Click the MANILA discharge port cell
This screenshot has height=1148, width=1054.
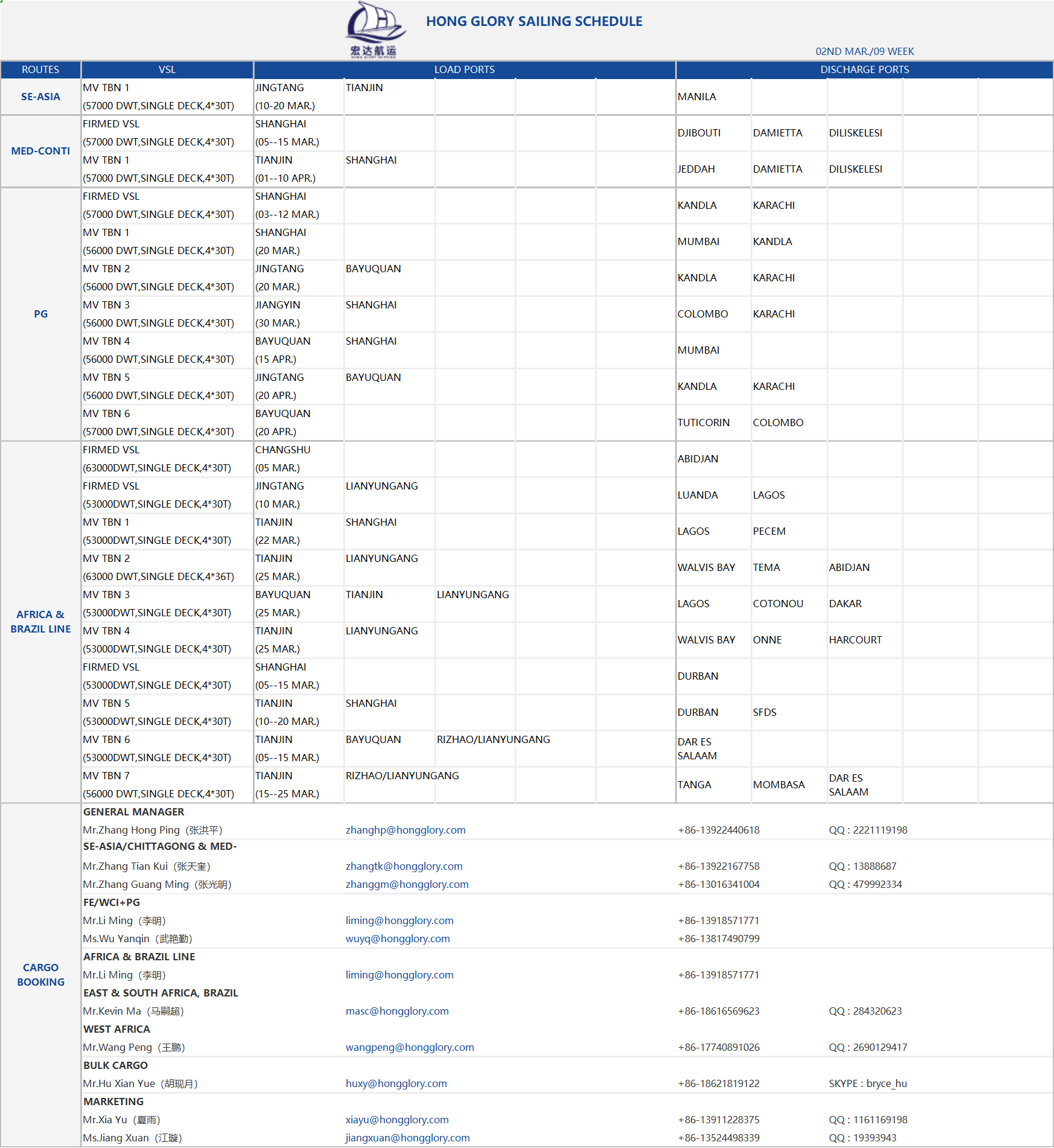click(697, 97)
